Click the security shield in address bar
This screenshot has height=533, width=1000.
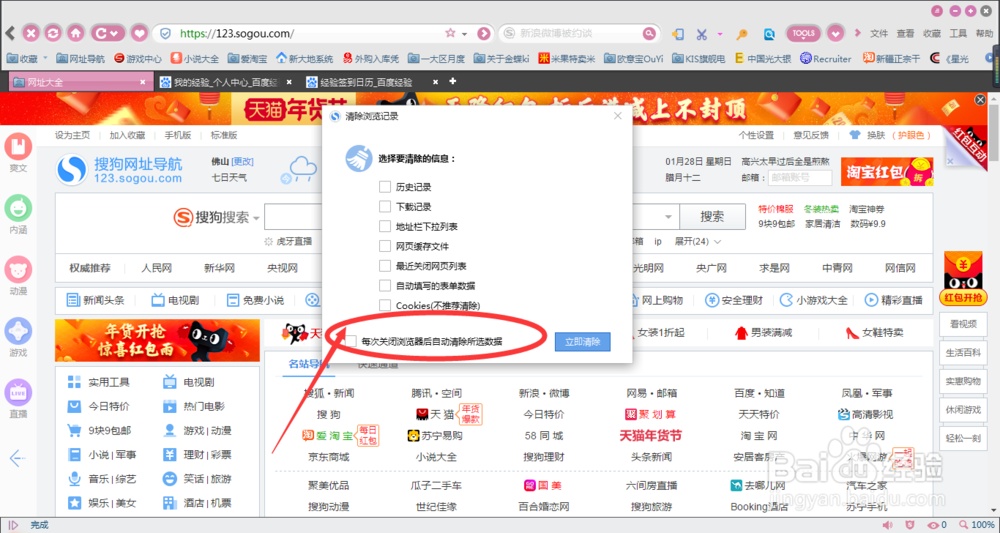click(165, 33)
